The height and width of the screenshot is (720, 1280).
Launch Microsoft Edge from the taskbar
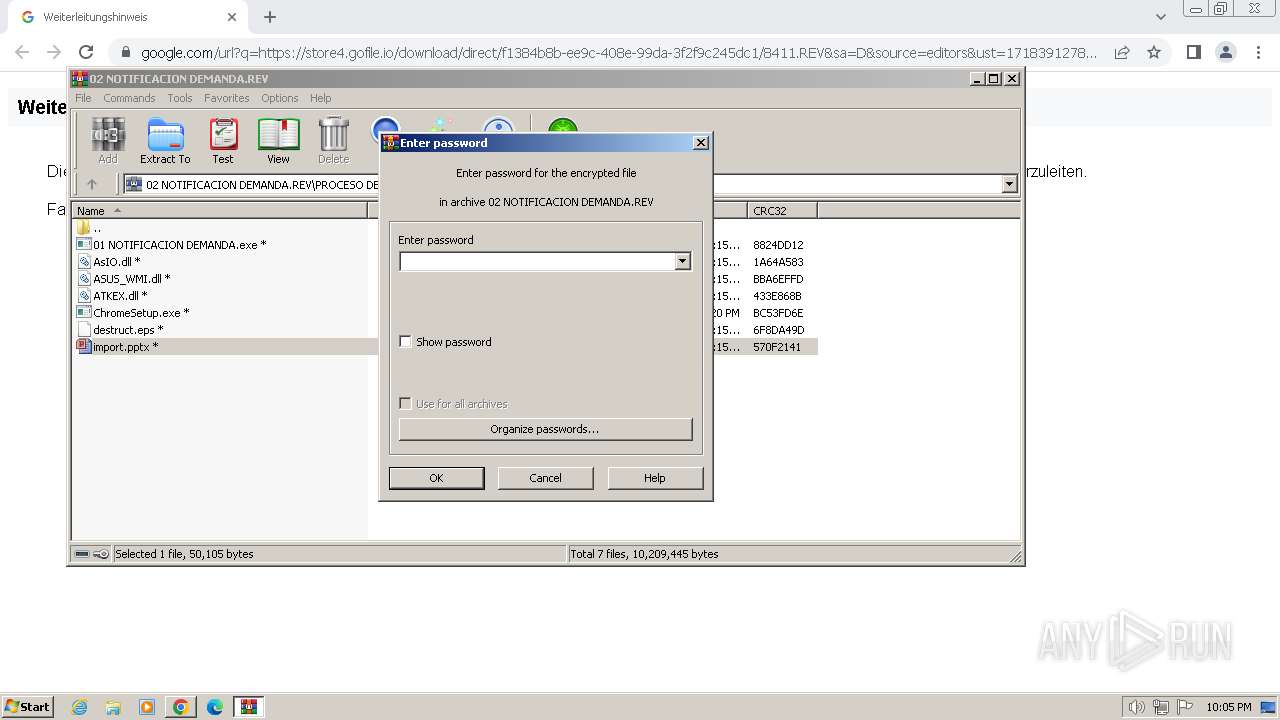pos(214,707)
